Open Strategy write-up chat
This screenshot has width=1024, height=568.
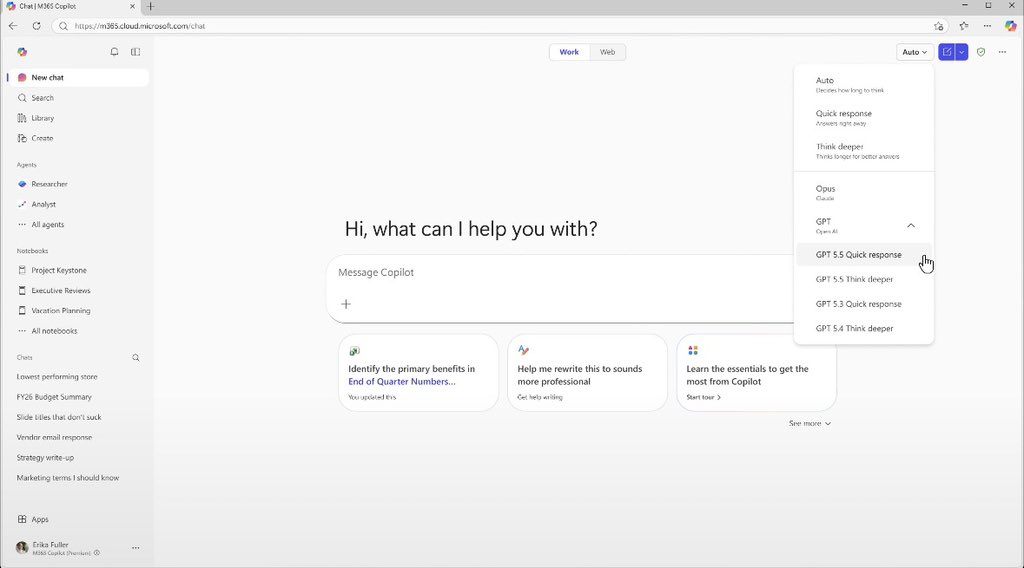45,458
